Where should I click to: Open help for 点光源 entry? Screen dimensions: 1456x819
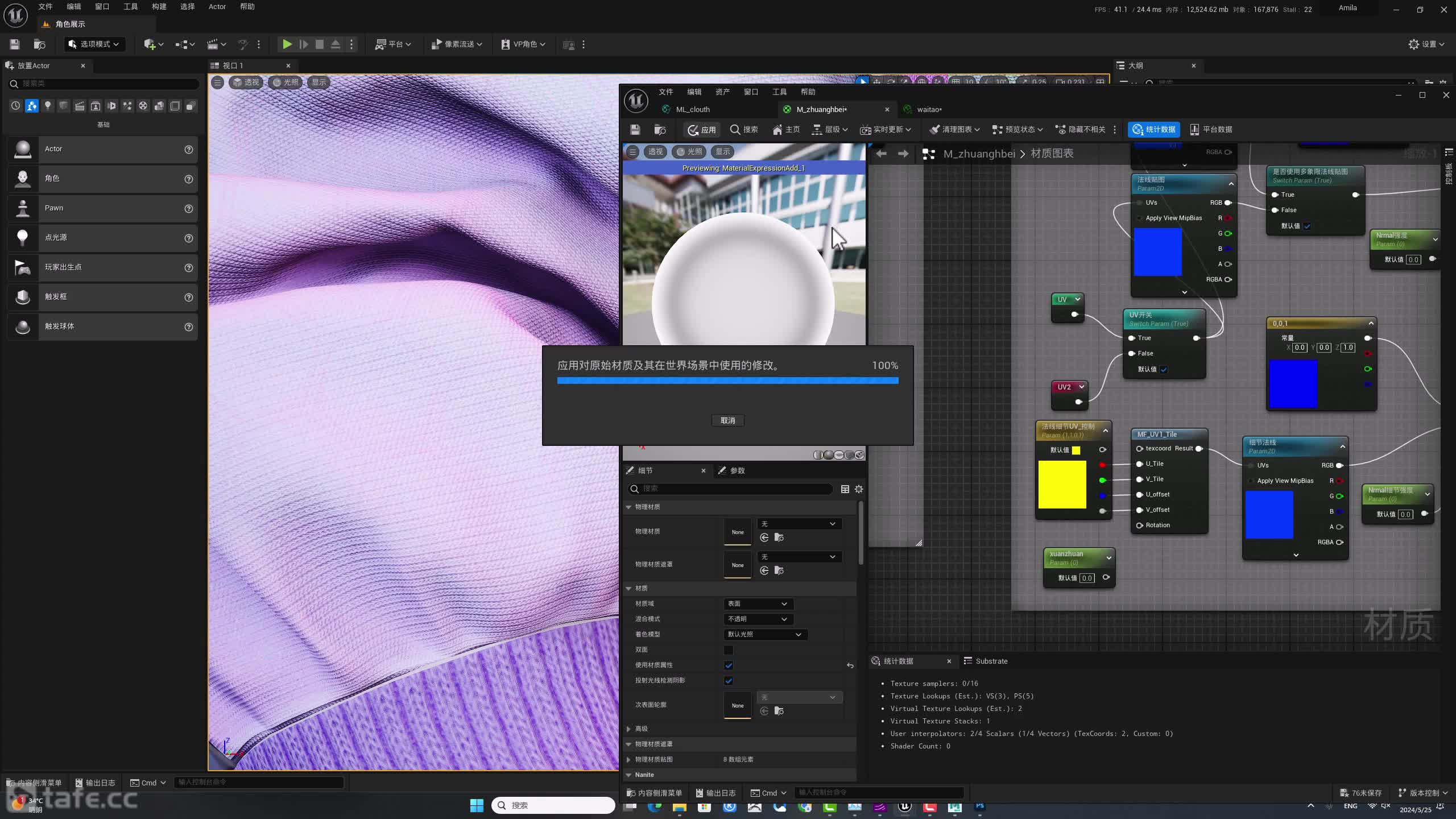pyautogui.click(x=189, y=238)
